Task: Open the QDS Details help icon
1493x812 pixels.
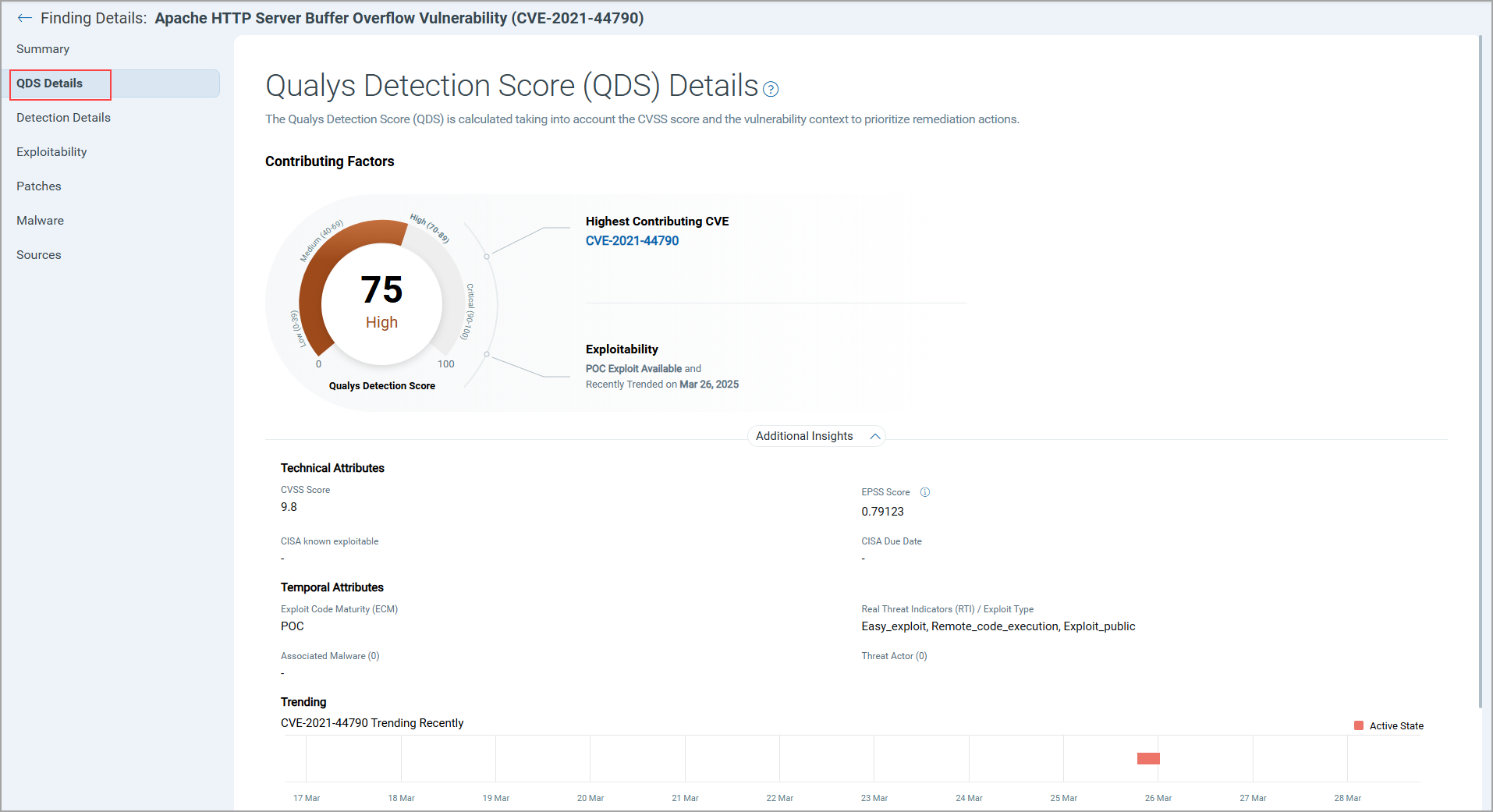Action: 771,90
